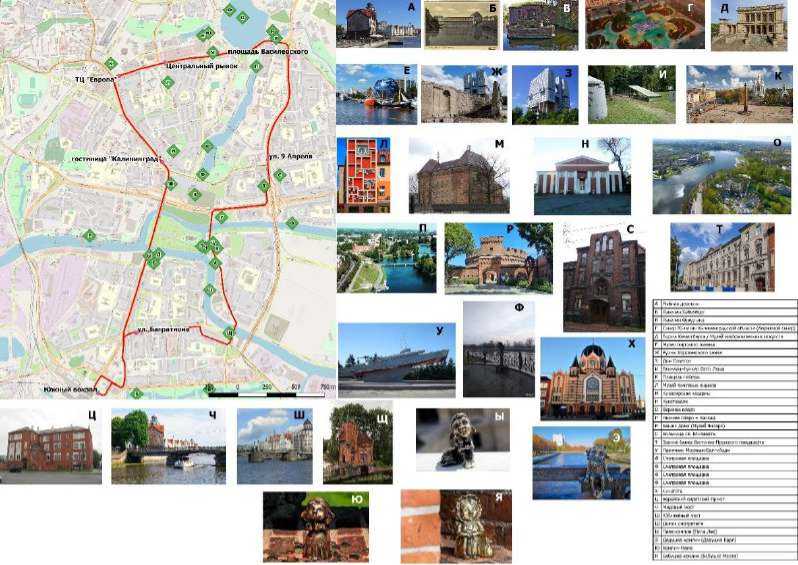Open photo Ю of the figurine on bricks
Screen dimensions: 798x565
316,527
